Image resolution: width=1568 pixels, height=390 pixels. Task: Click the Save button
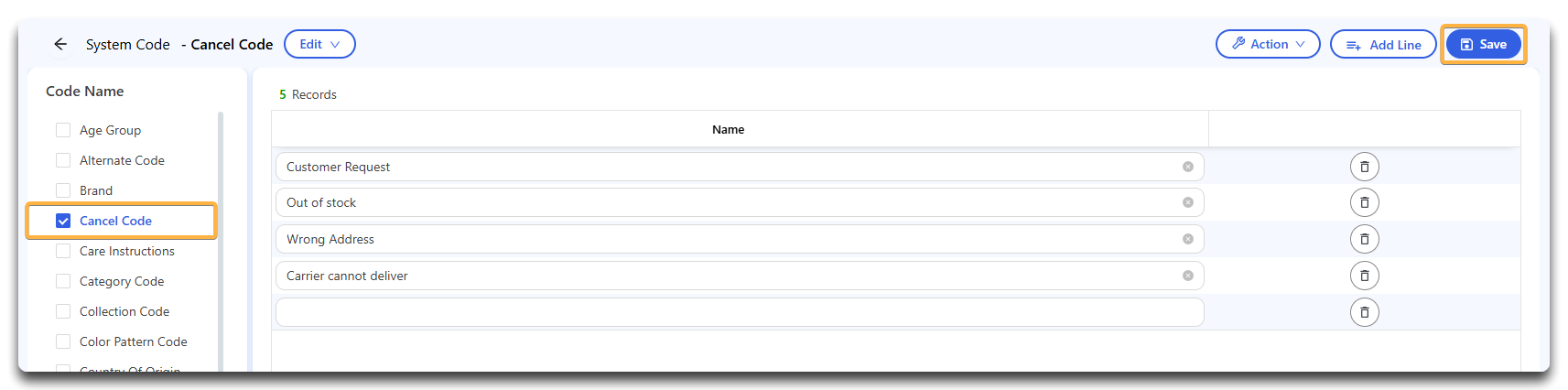1483,44
